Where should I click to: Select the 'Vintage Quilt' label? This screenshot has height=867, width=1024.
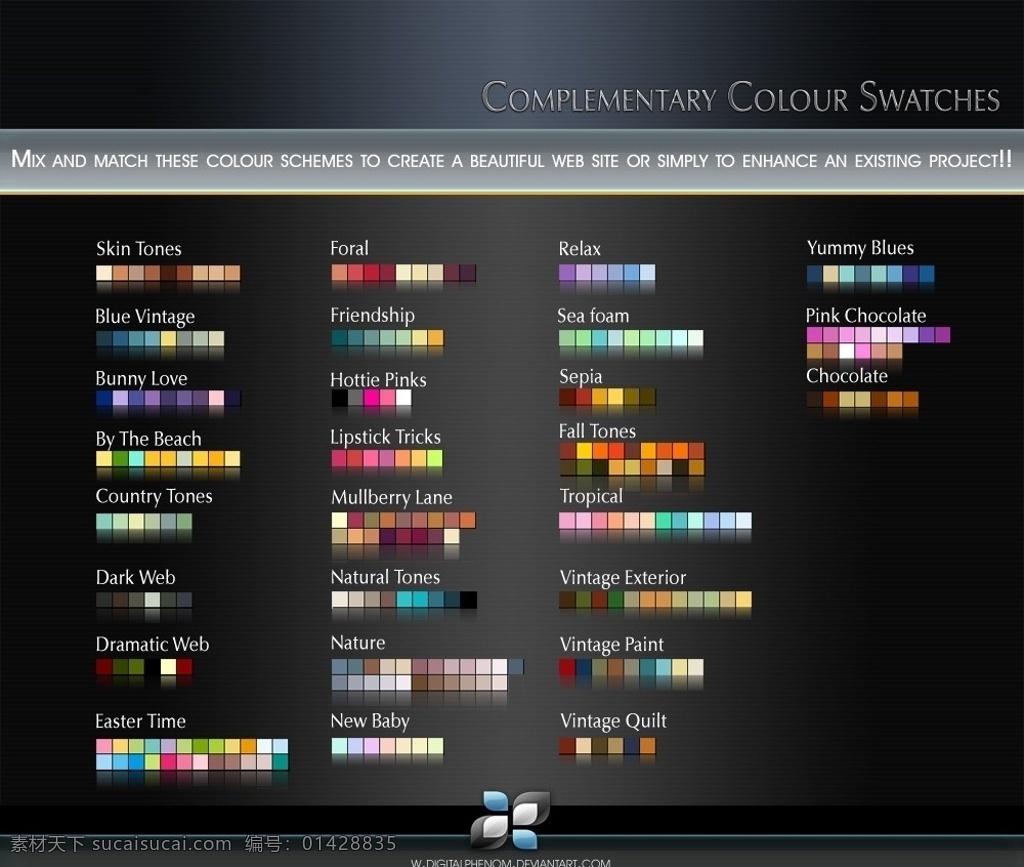click(613, 721)
